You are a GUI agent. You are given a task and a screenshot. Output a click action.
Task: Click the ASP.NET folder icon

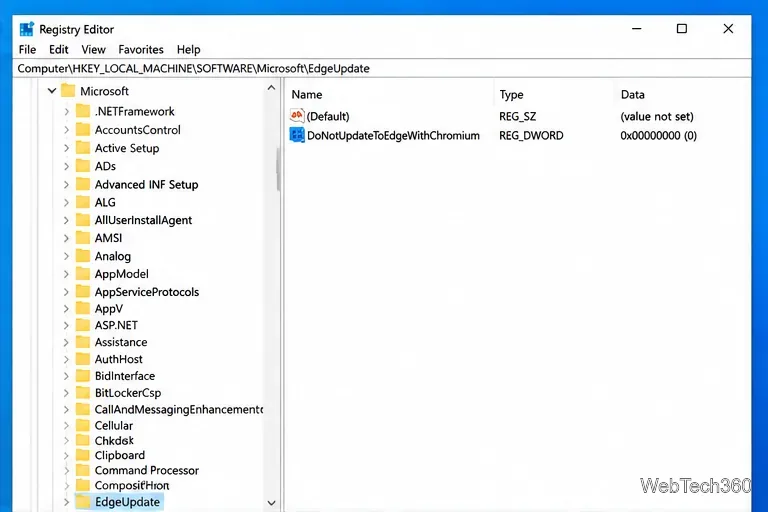coord(83,325)
